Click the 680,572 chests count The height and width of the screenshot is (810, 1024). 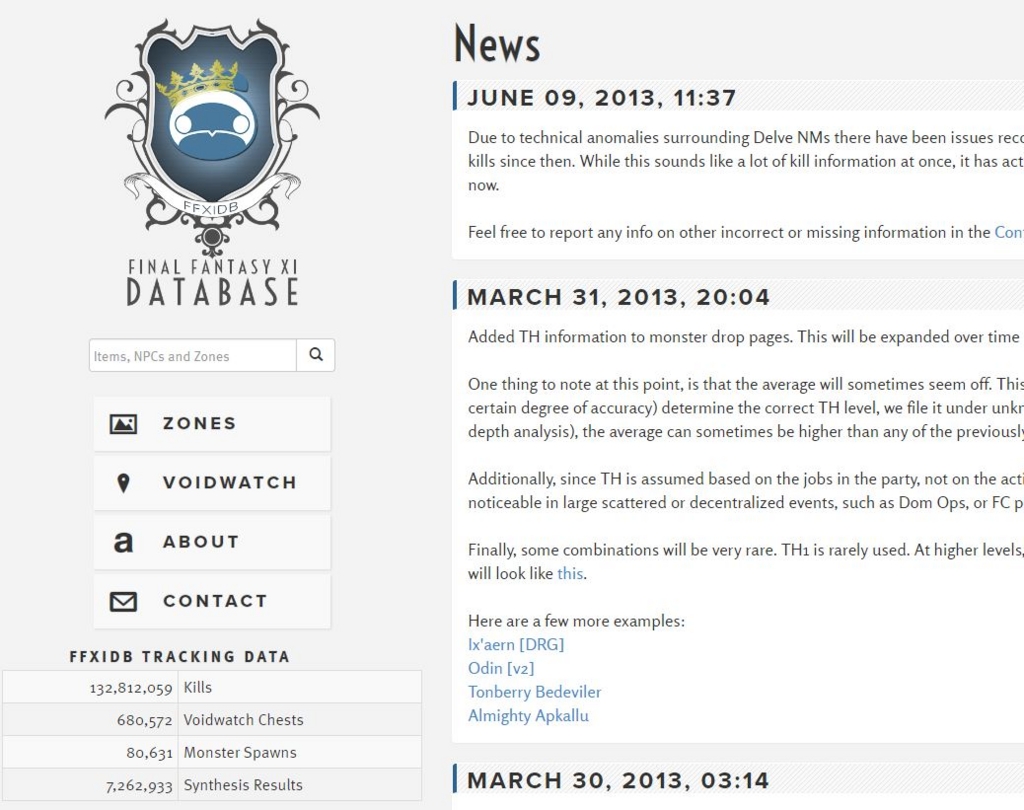(144, 720)
